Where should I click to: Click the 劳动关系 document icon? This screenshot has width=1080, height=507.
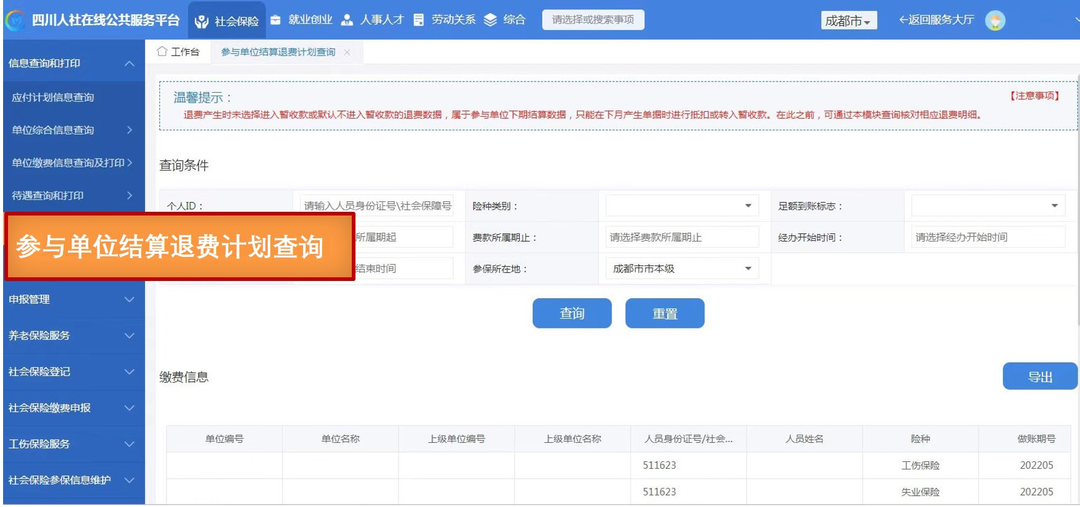click(418, 20)
